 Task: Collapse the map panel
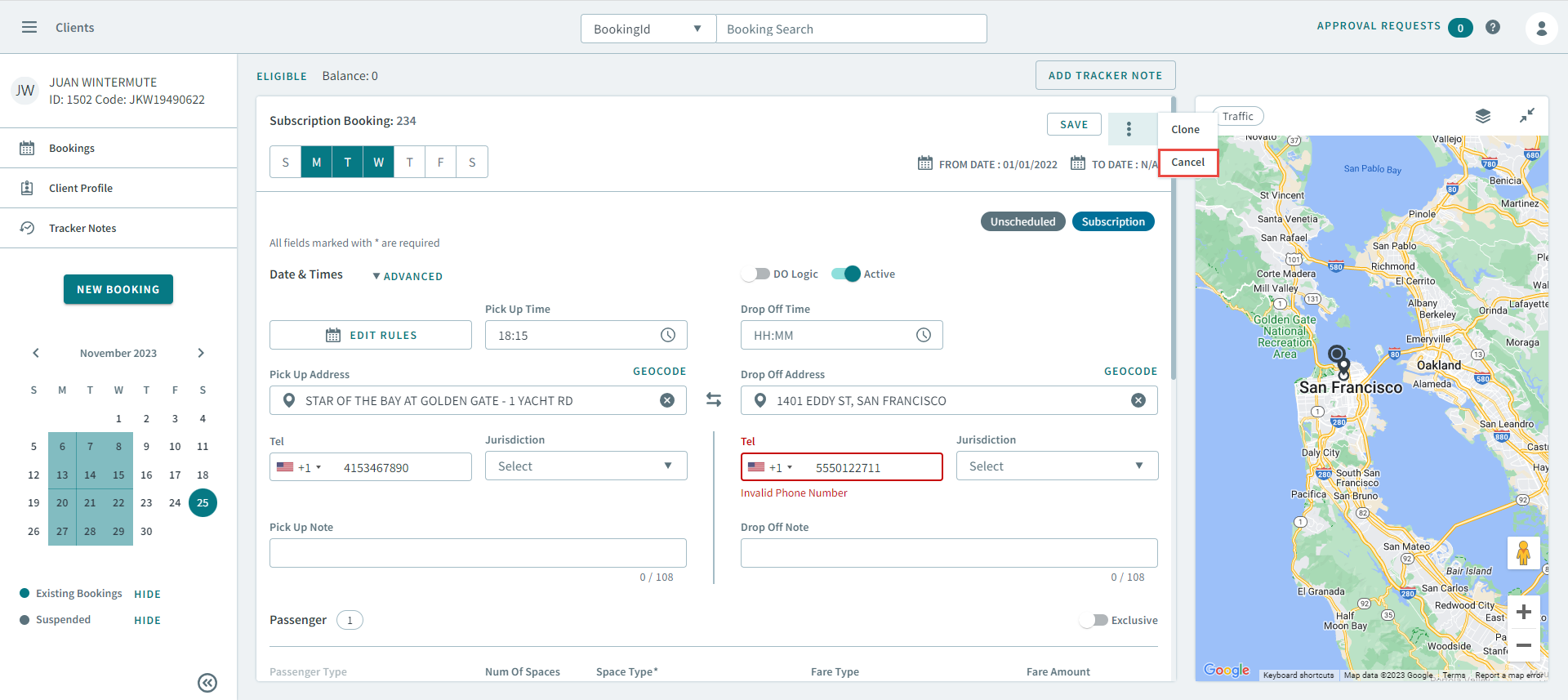(x=1526, y=116)
